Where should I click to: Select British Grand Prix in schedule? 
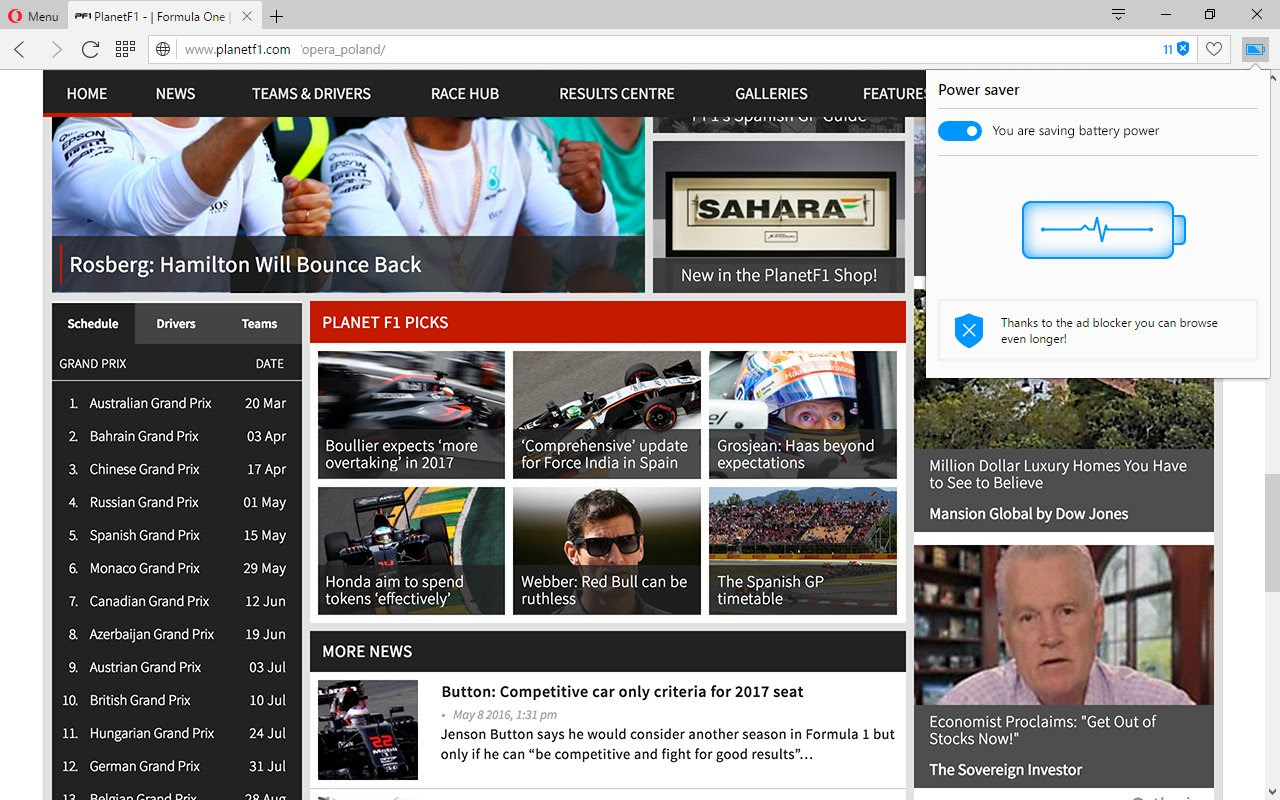coord(177,700)
